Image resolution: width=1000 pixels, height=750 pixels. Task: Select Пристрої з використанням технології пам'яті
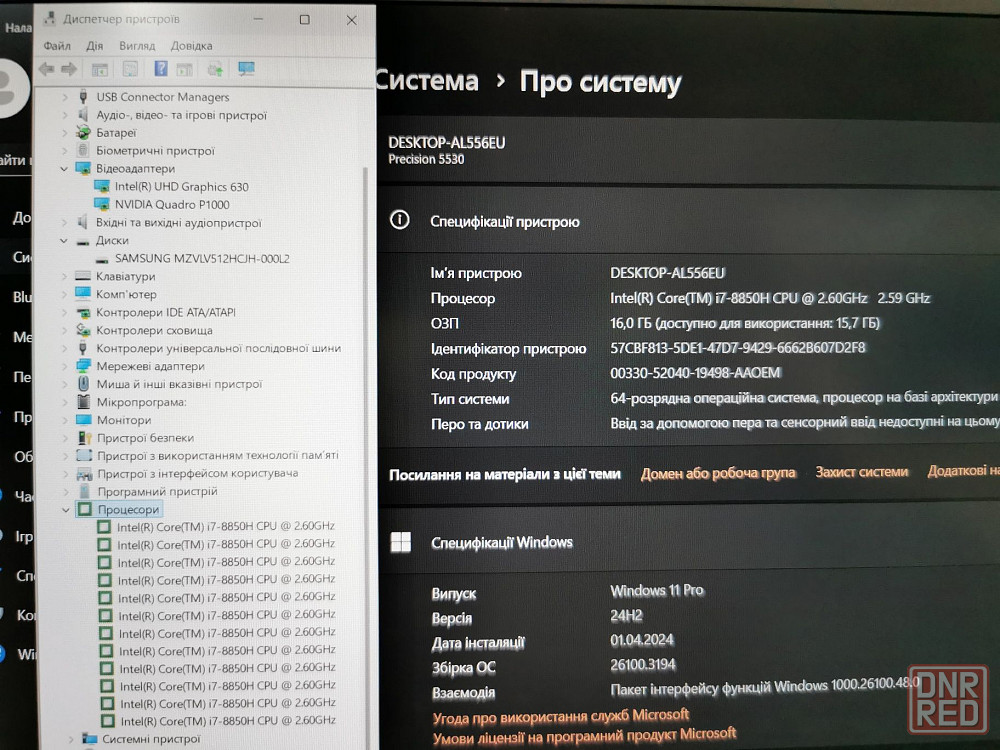(x=218, y=455)
